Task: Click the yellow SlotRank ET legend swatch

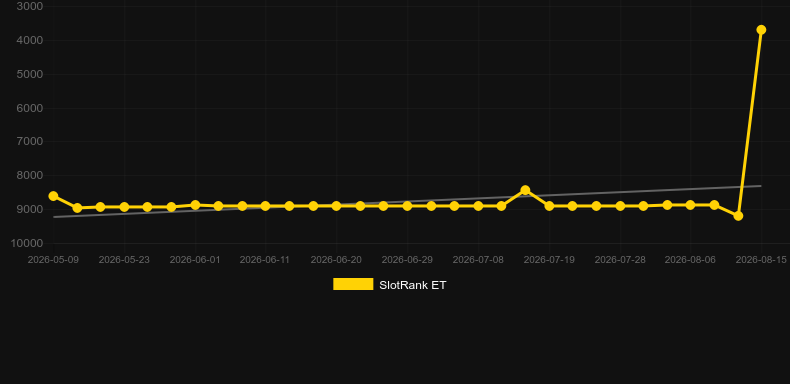Action: tap(353, 284)
